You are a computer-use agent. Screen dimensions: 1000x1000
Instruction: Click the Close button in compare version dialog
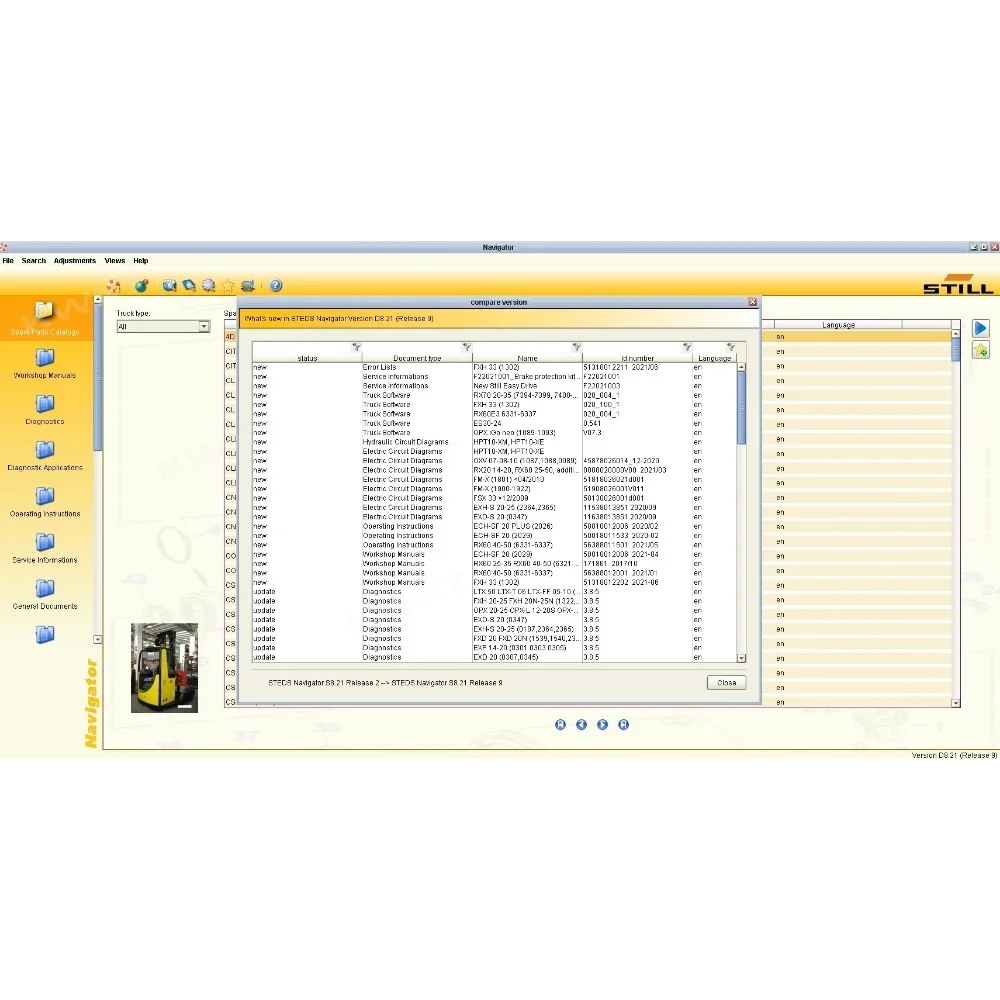tap(726, 682)
